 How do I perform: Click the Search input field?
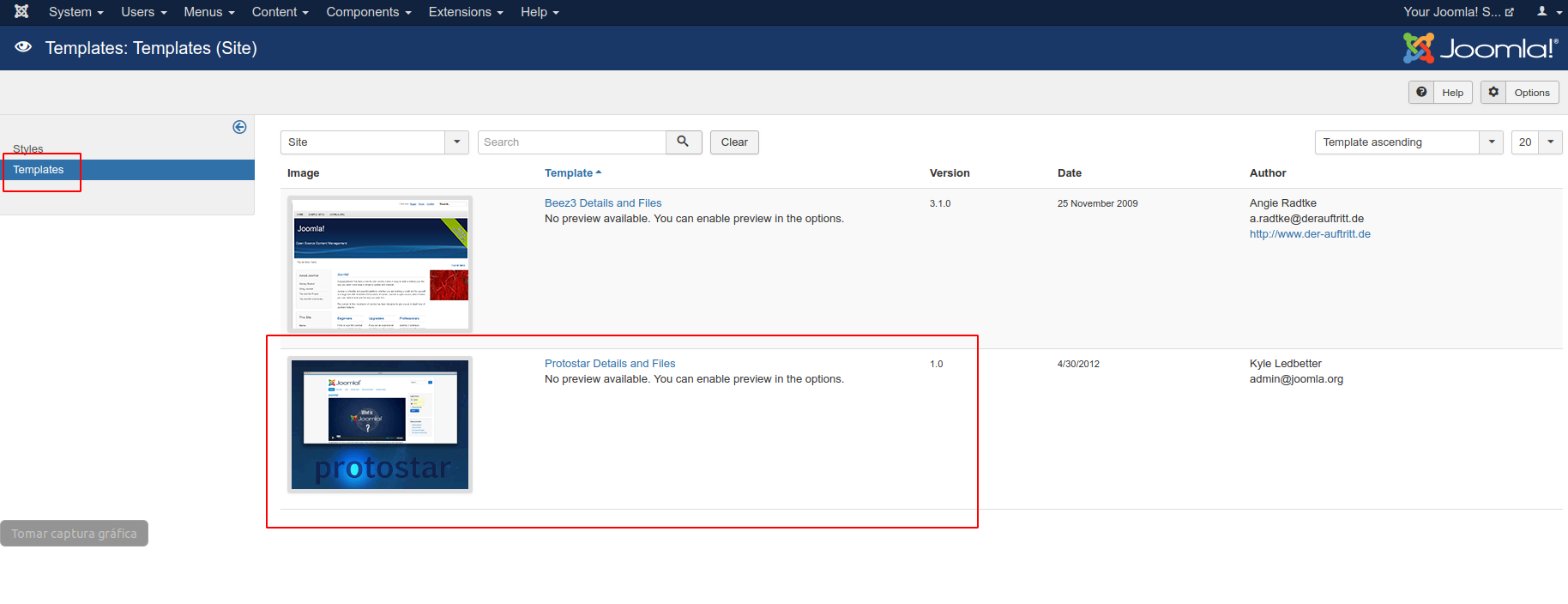point(571,142)
